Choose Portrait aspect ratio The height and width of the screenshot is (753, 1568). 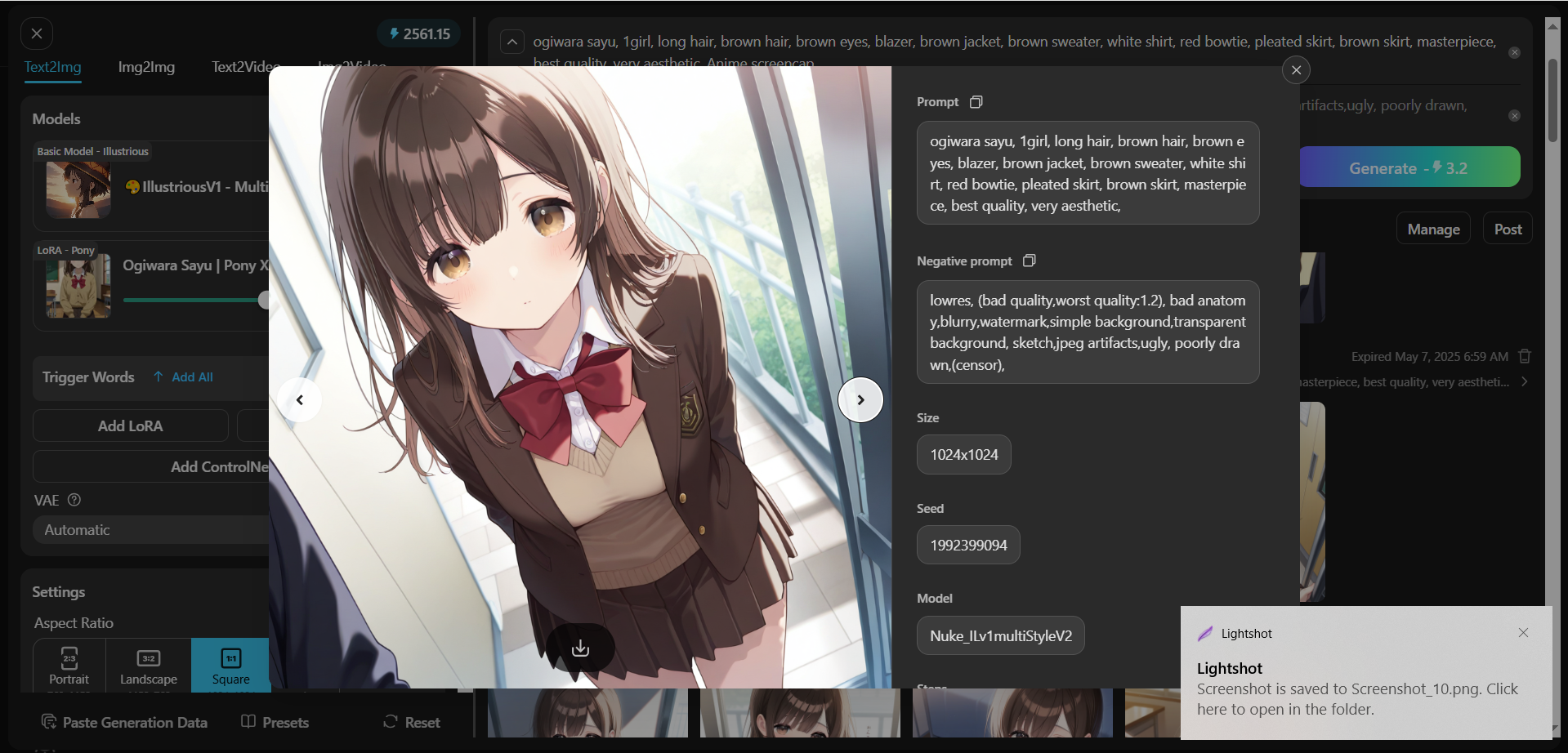69,666
